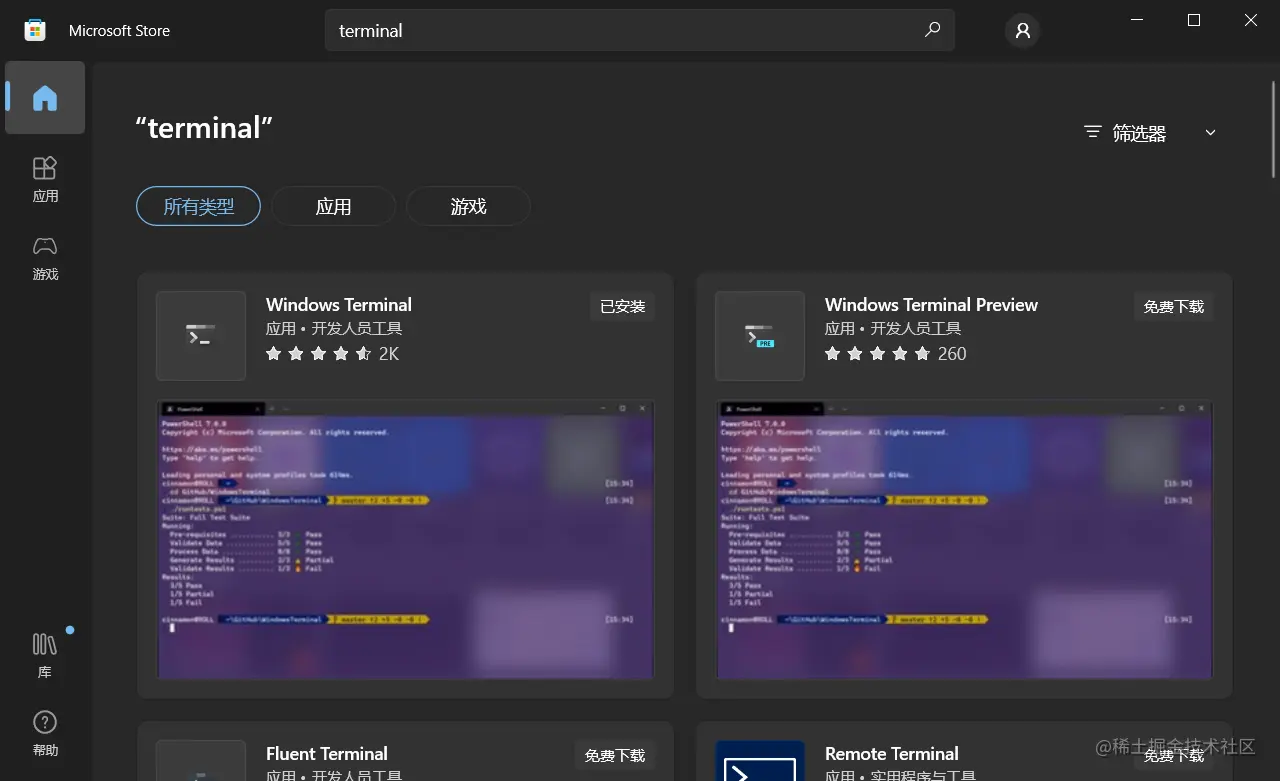Open the user account profile icon
The height and width of the screenshot is (781, 1280).
coord(1022,31)
